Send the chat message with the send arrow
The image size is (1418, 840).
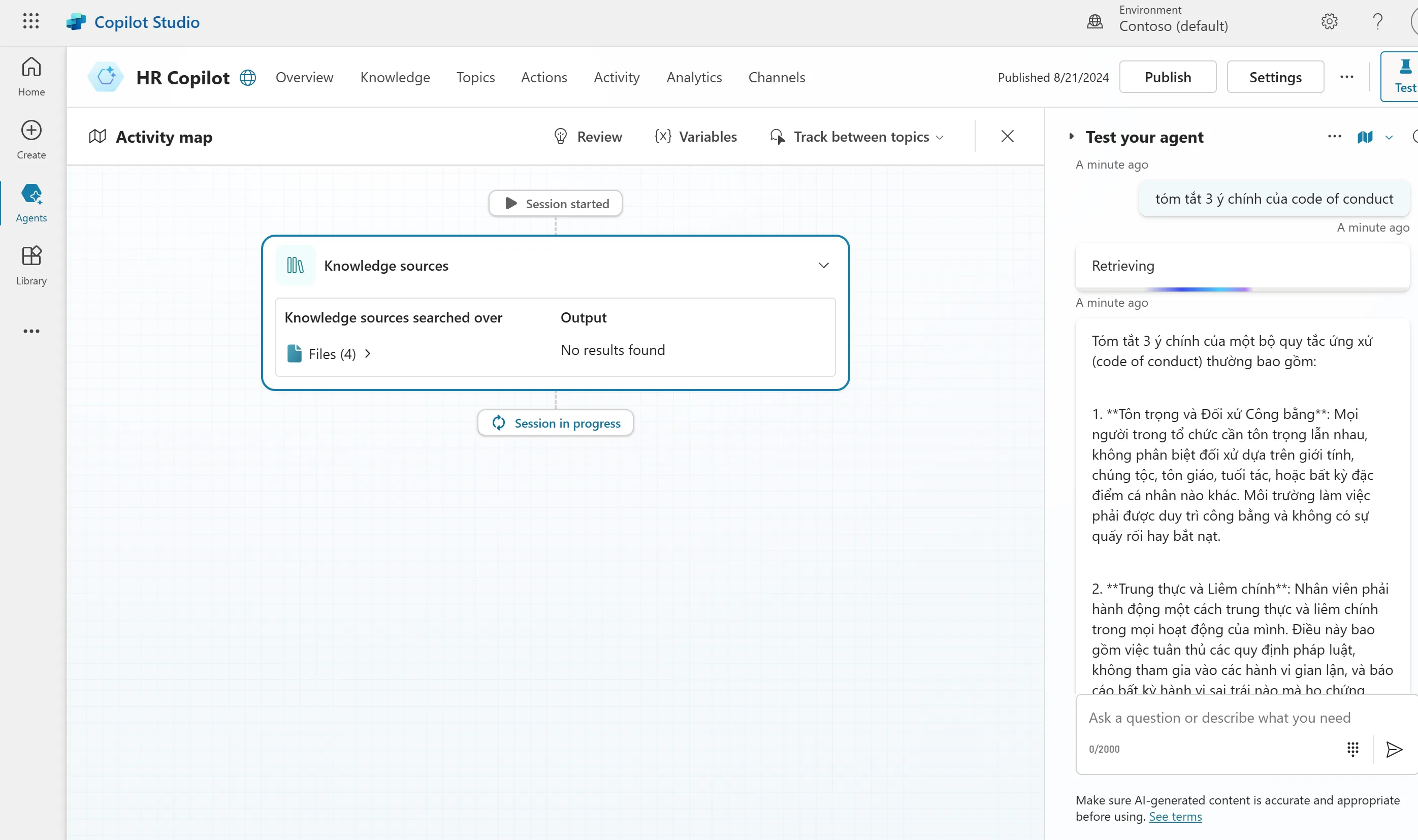(1393, 750)
